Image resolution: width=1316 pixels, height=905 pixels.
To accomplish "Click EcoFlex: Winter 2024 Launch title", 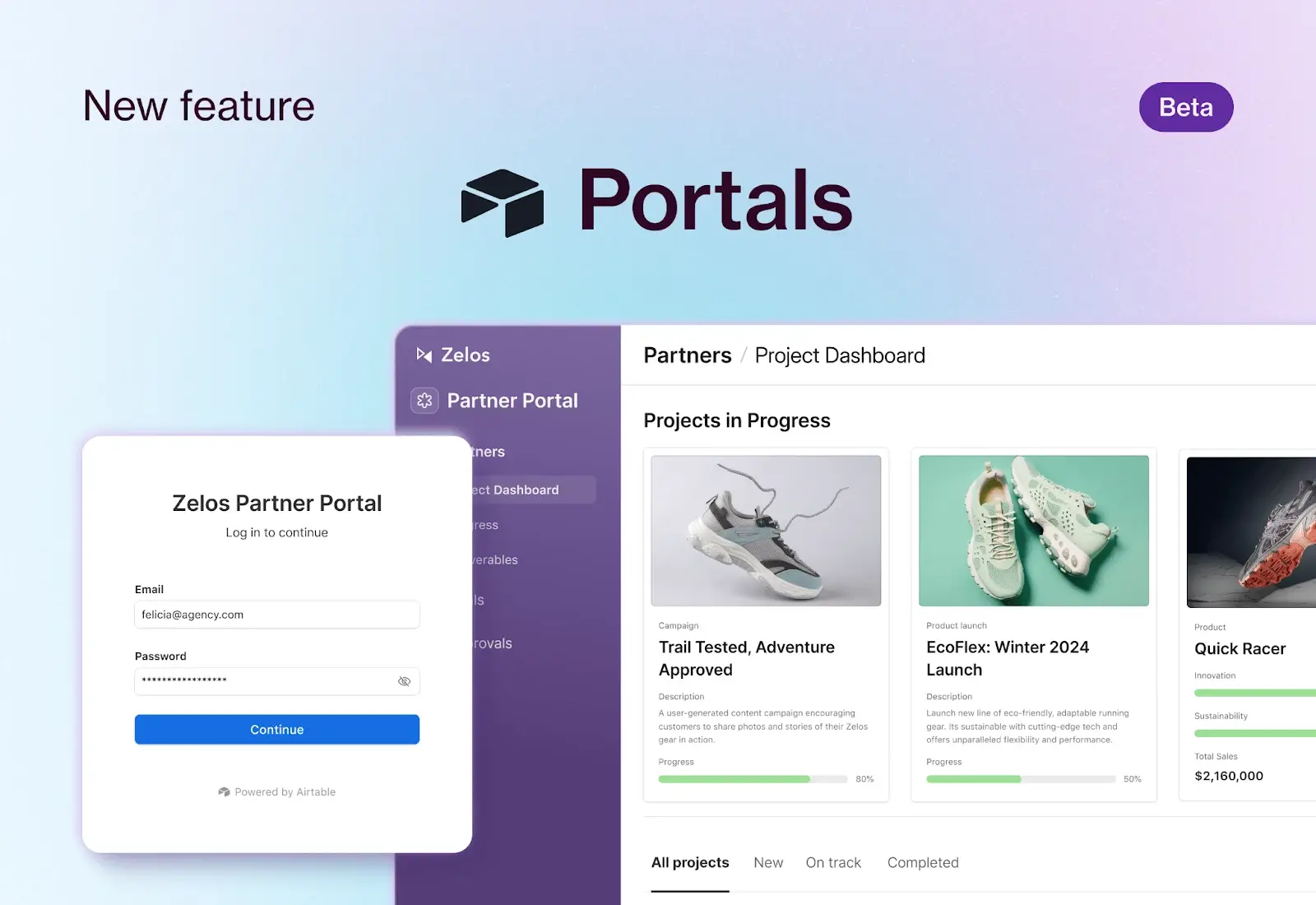I will tap(1008, 658).
